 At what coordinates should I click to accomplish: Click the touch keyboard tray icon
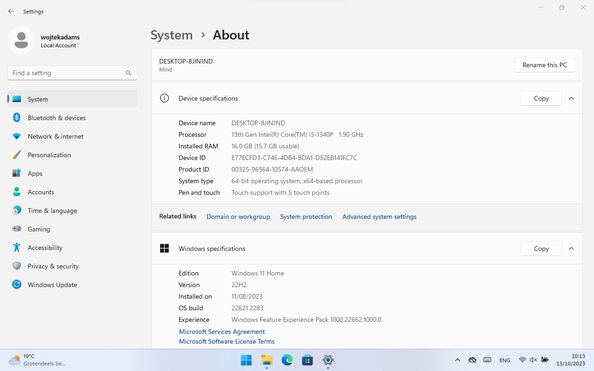tap(488, 360)
